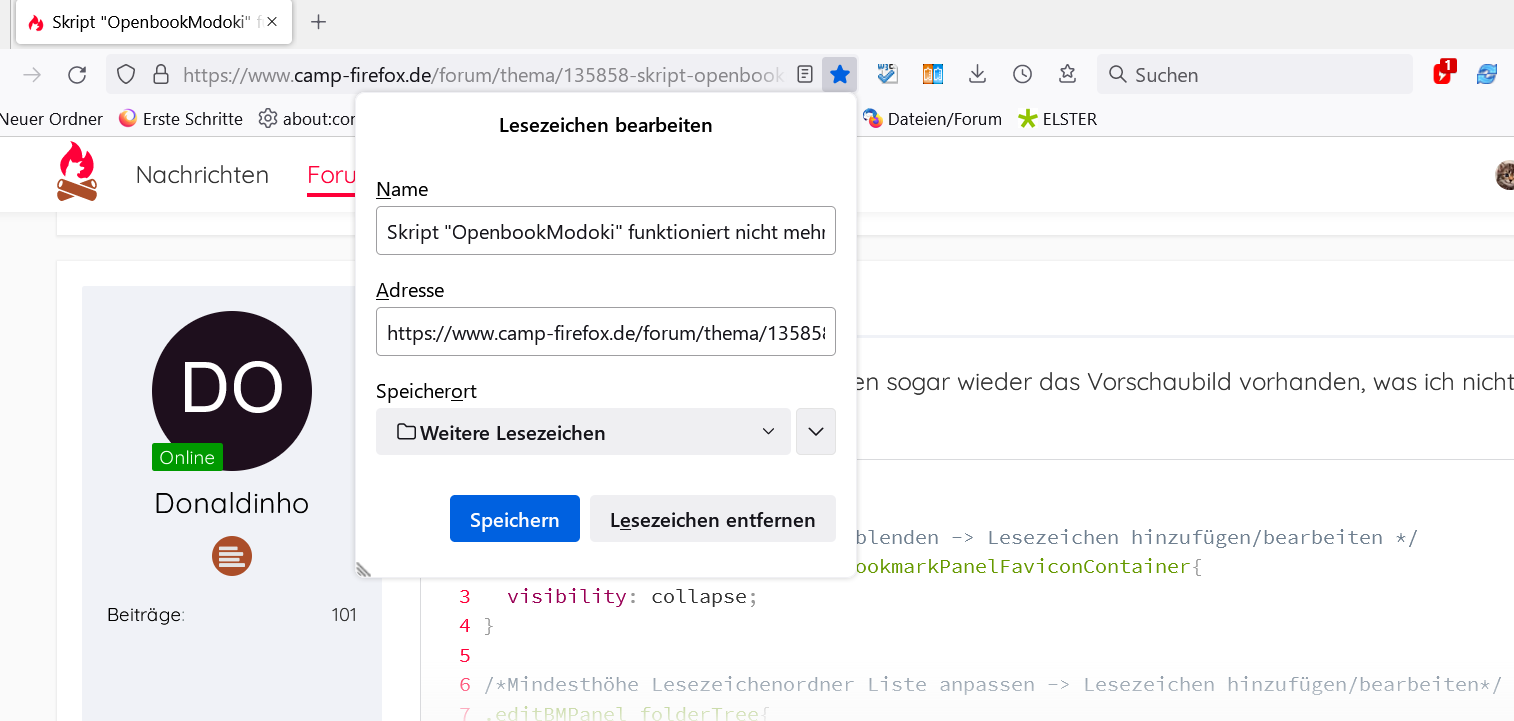Click the Adresse URL field
Viewport: 1514px width, 721px height.
tap(605, 332)
